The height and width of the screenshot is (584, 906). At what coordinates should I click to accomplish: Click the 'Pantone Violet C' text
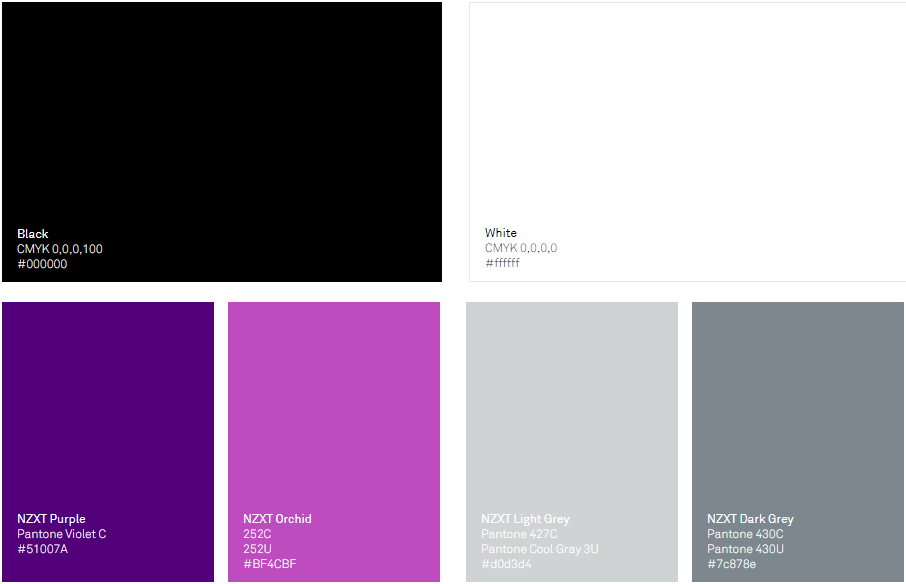[x=62, y=534]
